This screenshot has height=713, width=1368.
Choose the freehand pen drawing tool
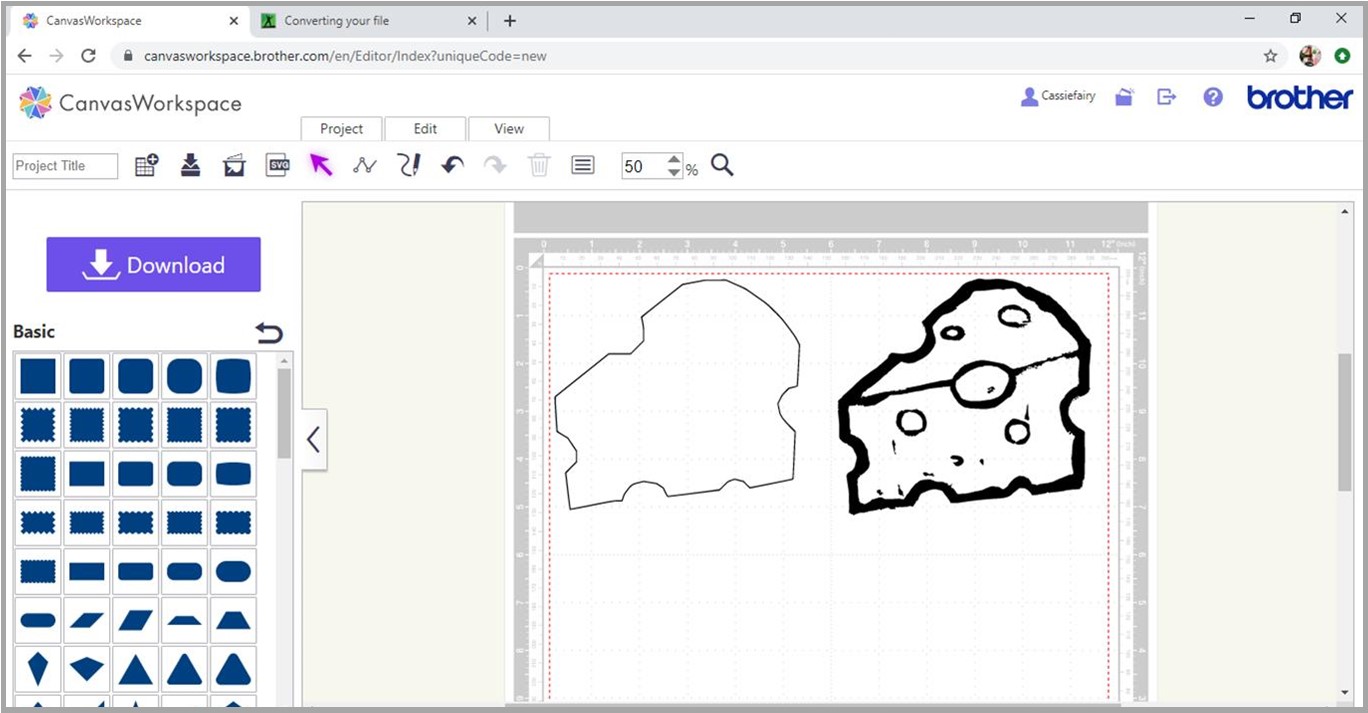pos(408,165)
